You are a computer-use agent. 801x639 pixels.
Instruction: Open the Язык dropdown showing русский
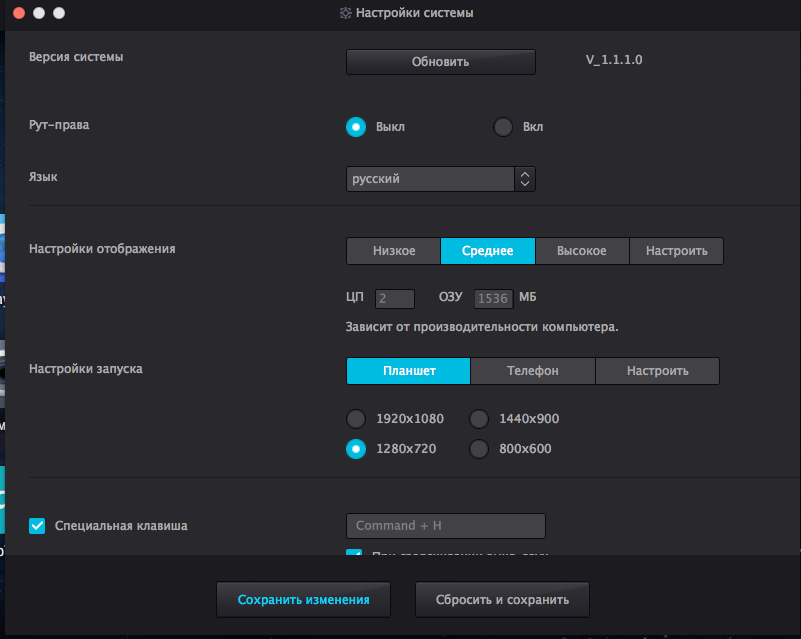coord(440,179)
